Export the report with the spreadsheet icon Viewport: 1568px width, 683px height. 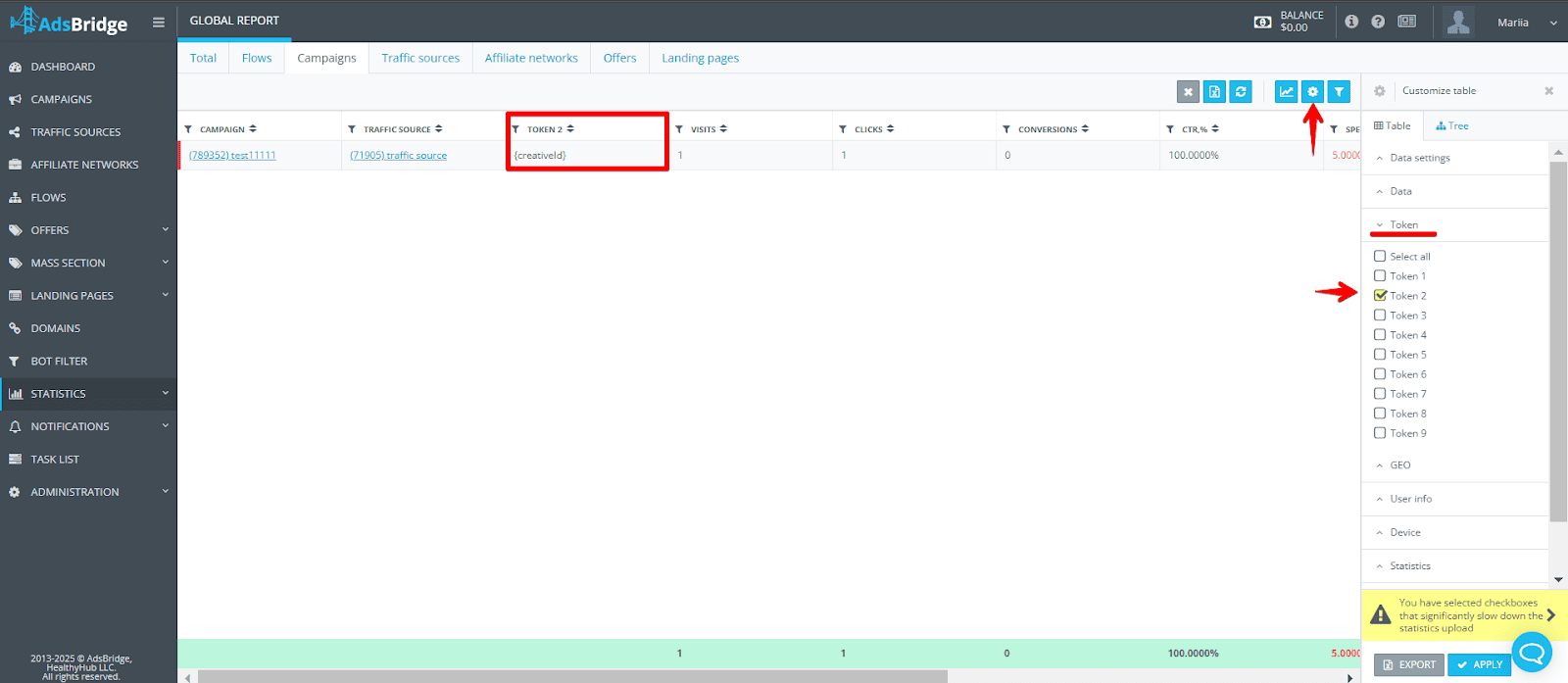tap(1214, 91)
